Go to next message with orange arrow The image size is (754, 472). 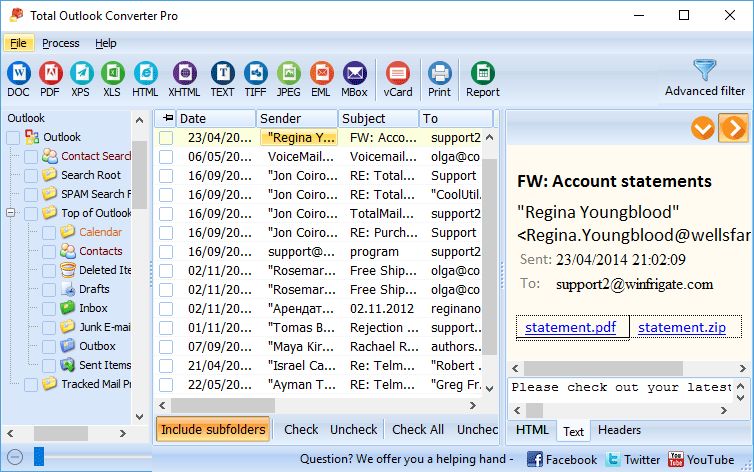click(733, 128)
